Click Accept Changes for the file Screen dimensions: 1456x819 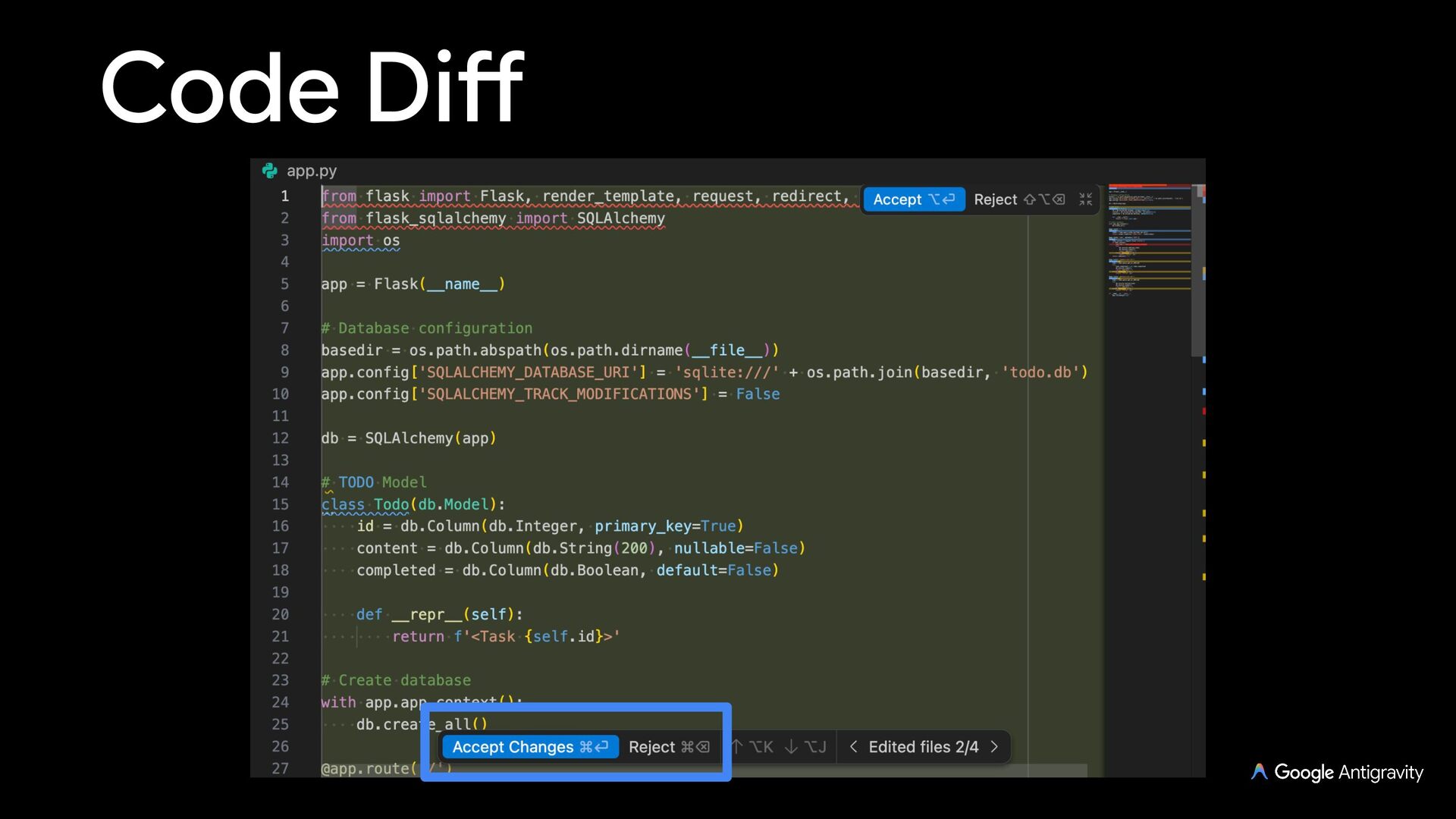529,747
